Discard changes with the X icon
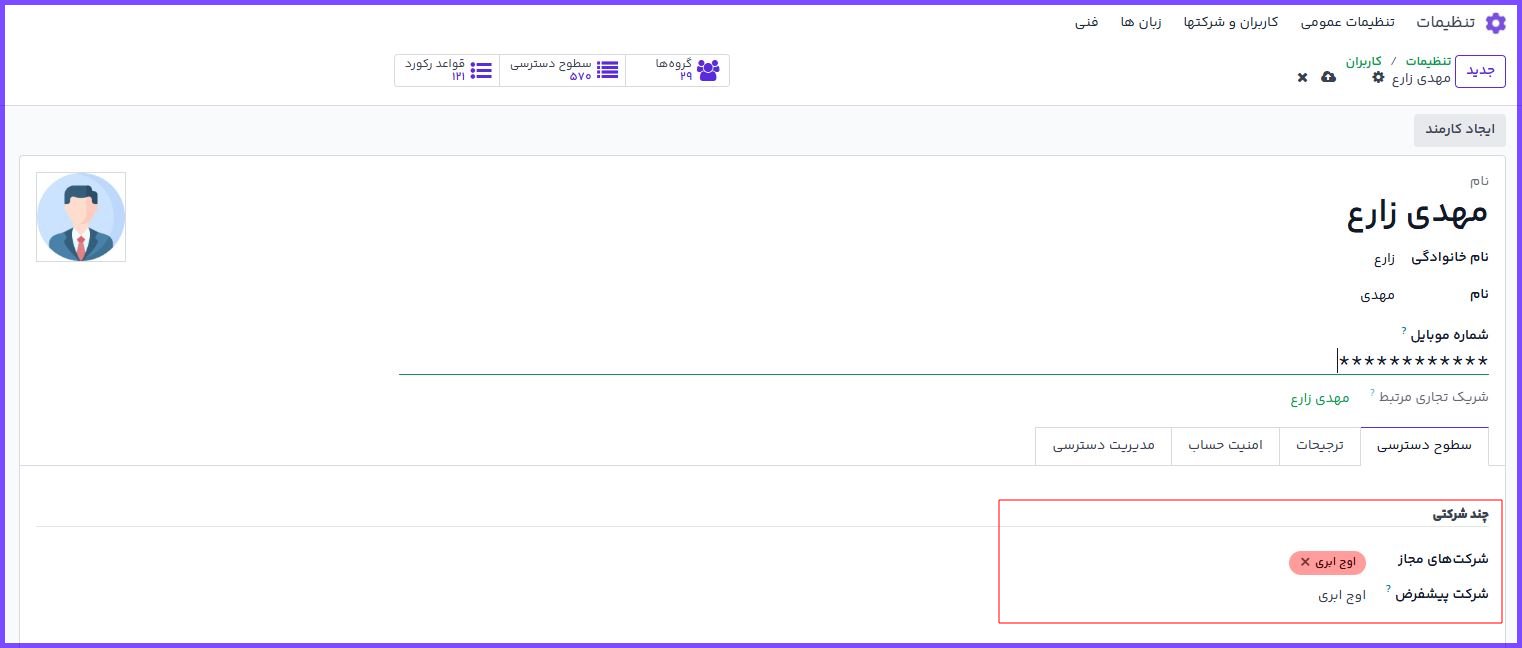The width and height of the screenshot is (1522, 648). 1302,77
